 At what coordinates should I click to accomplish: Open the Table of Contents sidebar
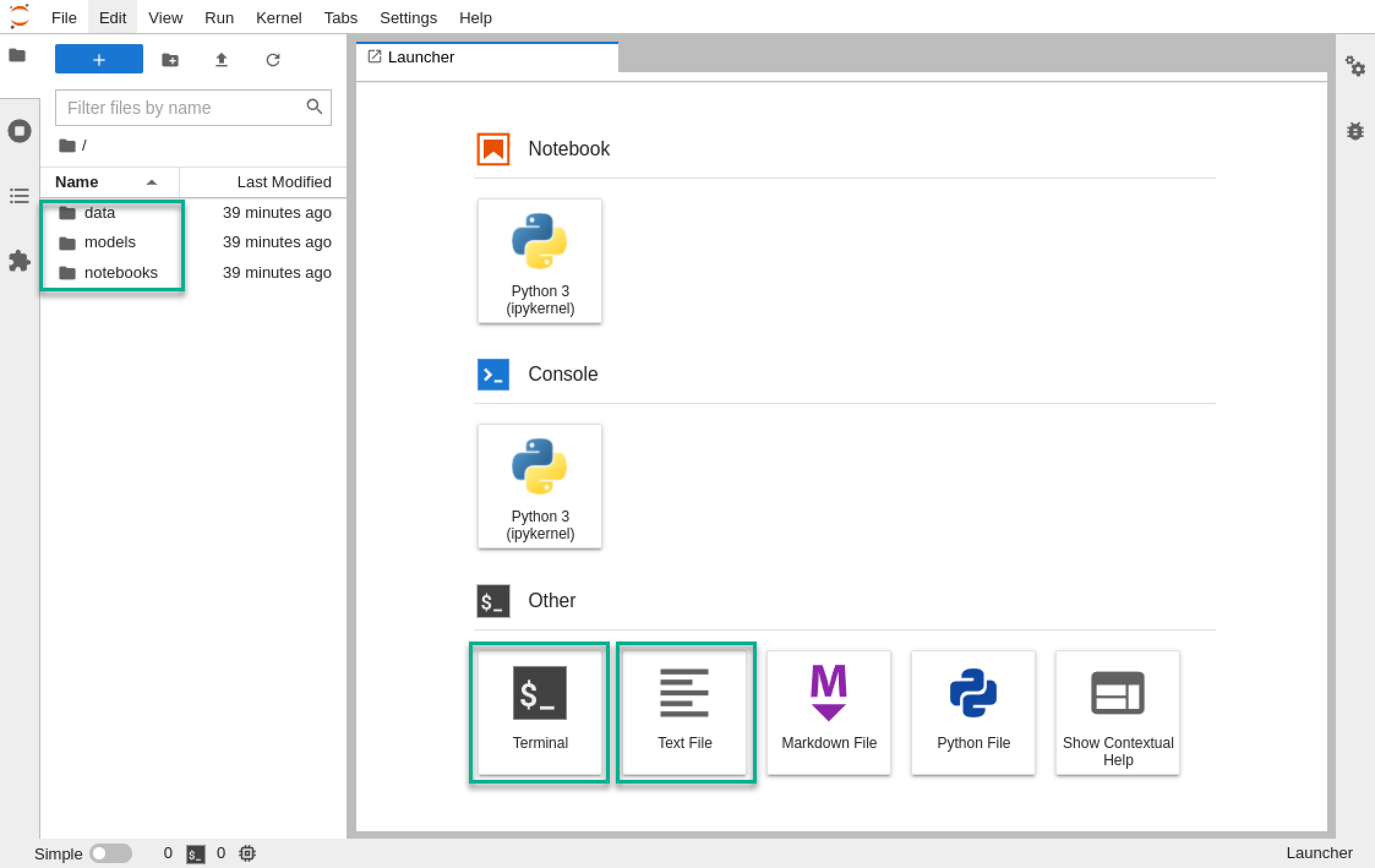click(x=20, y=196)
